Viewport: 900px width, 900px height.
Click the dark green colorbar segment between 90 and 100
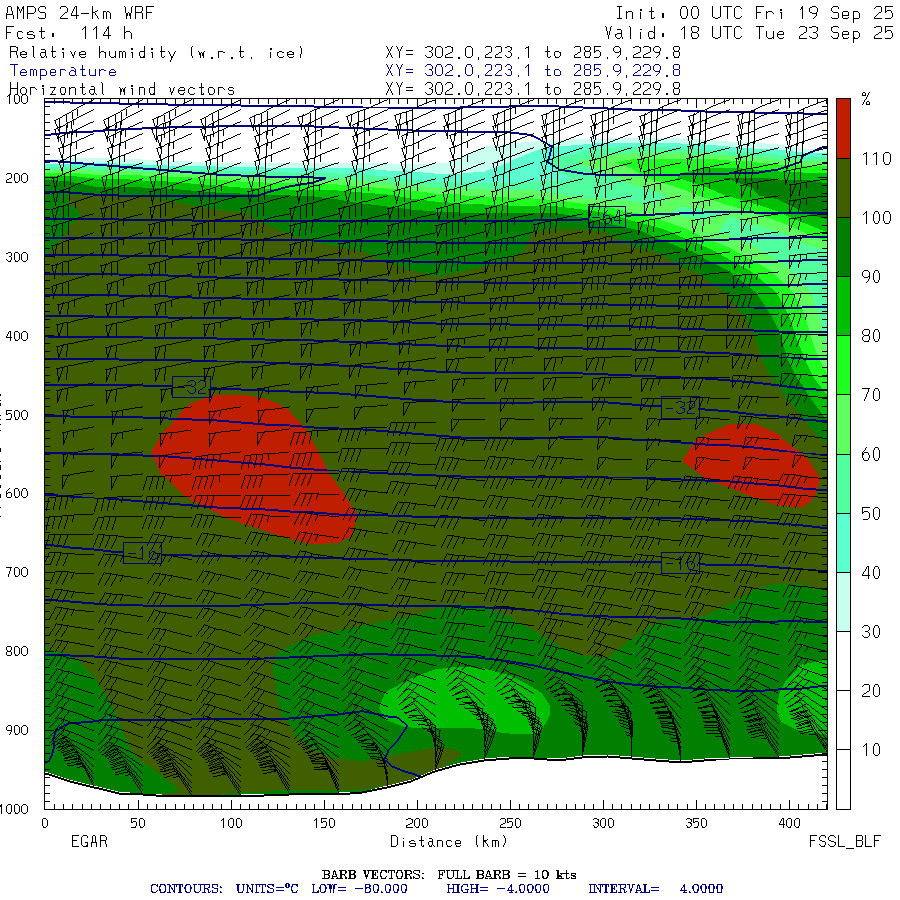(843, 247)
